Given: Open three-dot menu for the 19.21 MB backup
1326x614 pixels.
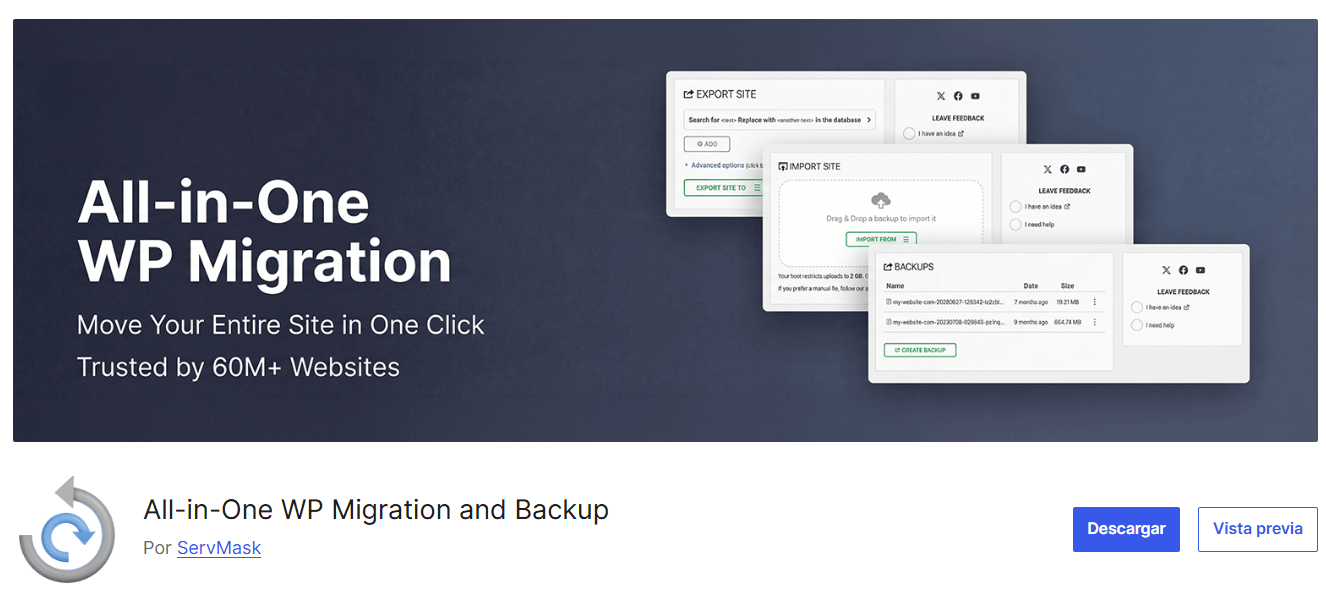Looking at the screenshot, I should [x=1094, y=302].
